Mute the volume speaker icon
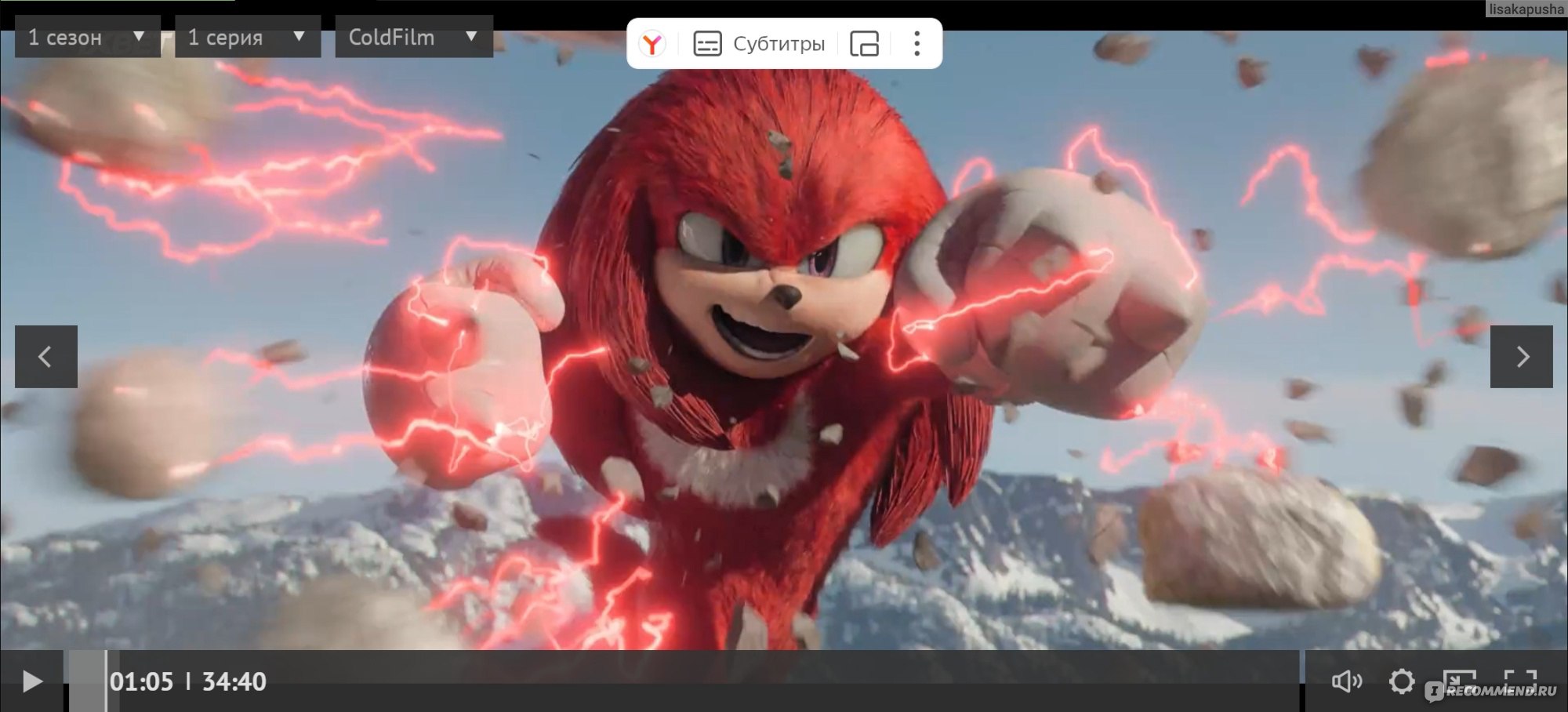Image resolution: width=1568 pixels, height=712 pixels. pos(1347,681)
